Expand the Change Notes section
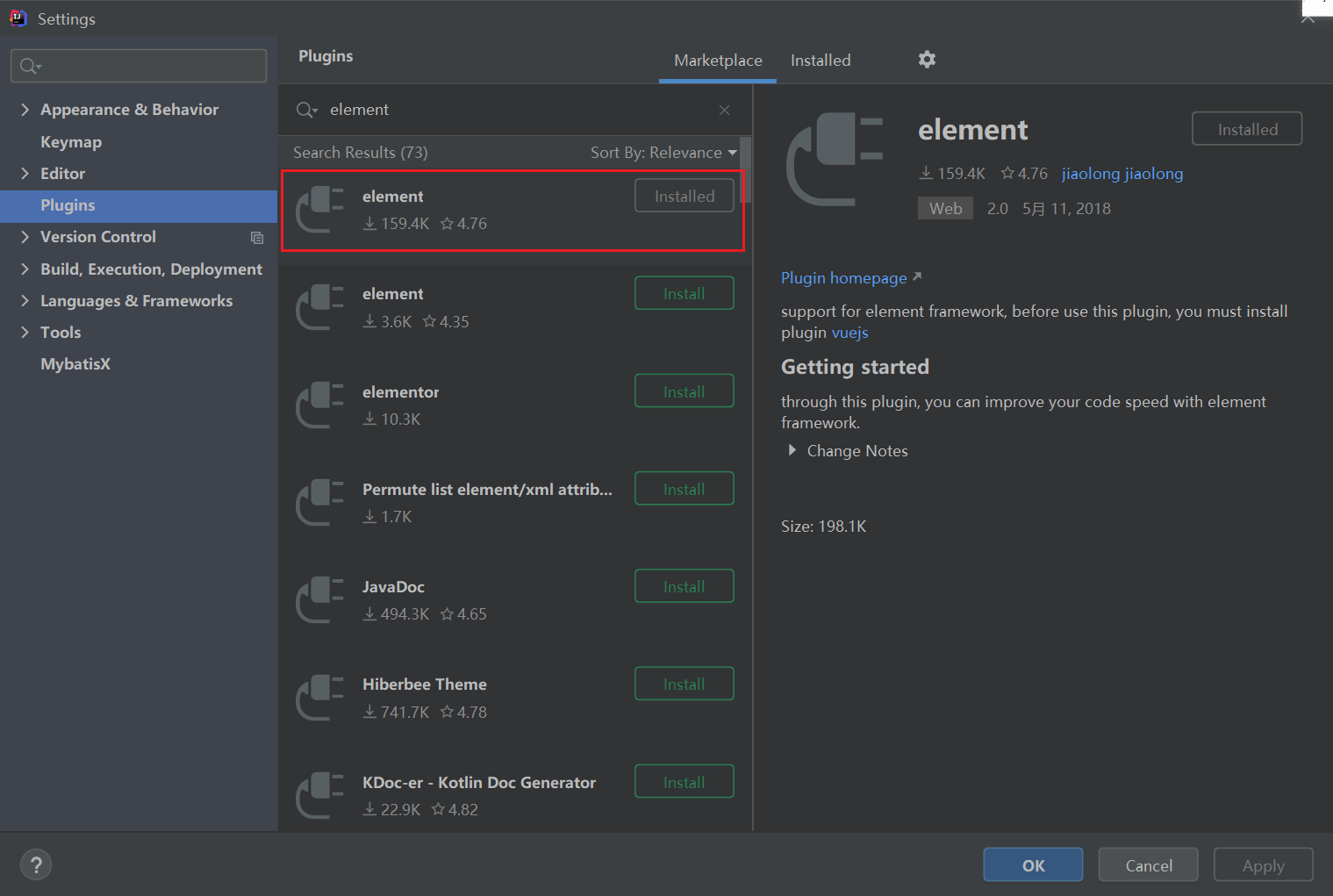 pyautogui.click(x=792, y=450)
